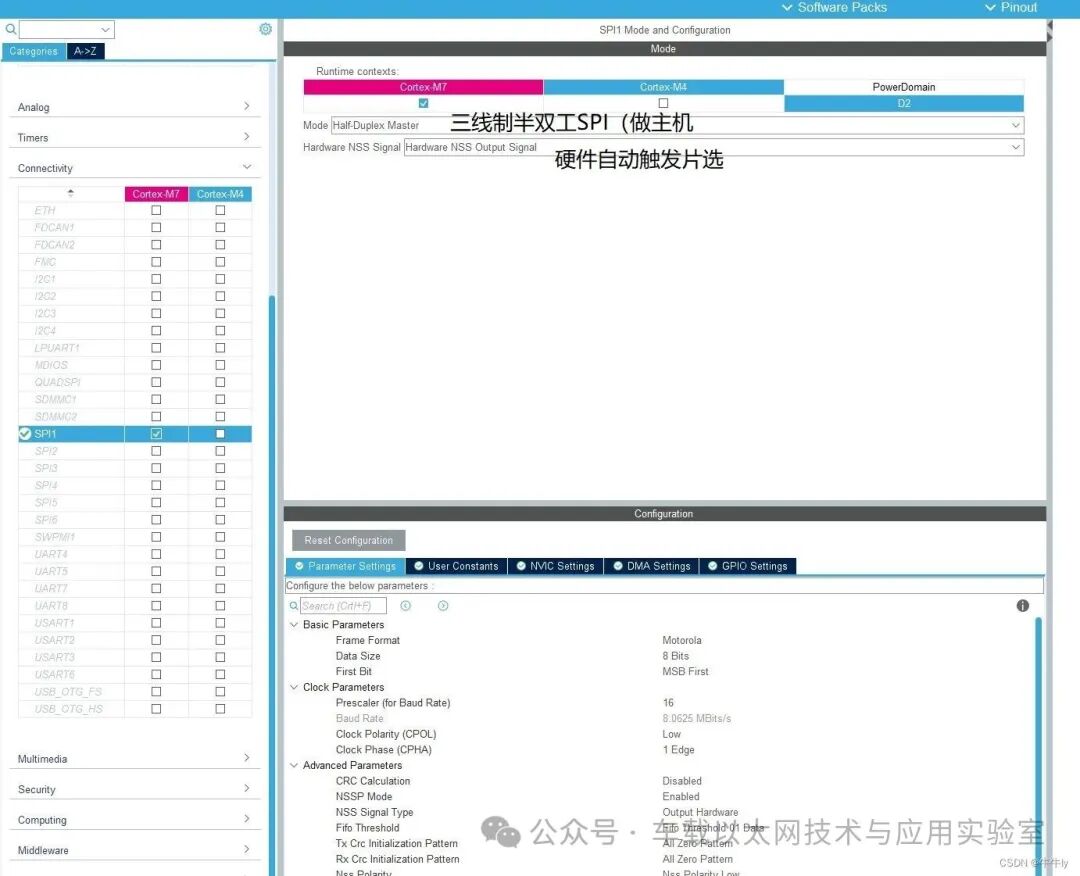The image size is (1080, 876).
Task: Check the SPI2 Cortex-M7 checkbox
Action: 156,451
